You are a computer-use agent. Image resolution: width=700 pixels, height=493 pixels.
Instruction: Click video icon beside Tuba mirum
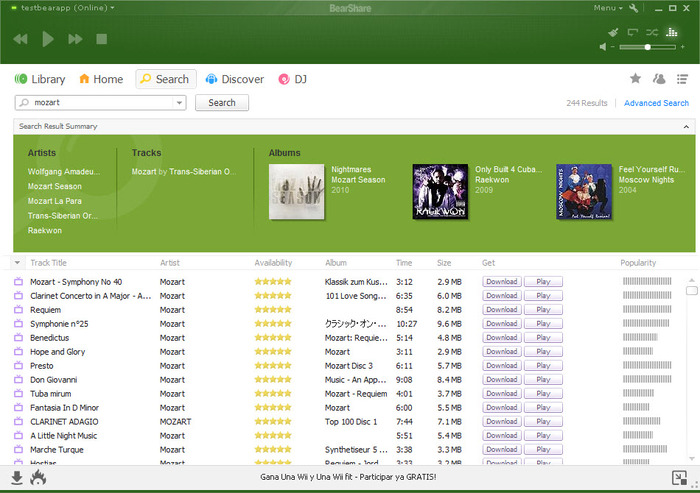click(x=18, y=393)
